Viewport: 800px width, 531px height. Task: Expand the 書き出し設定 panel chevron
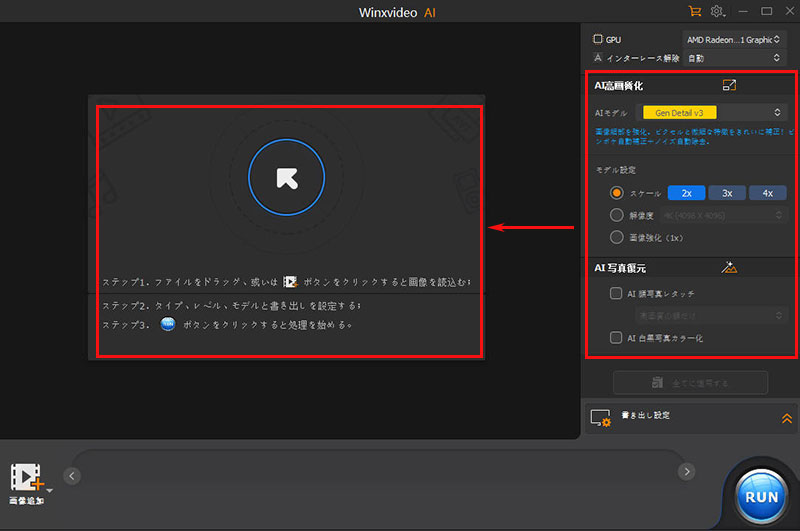tap(787, 418)
